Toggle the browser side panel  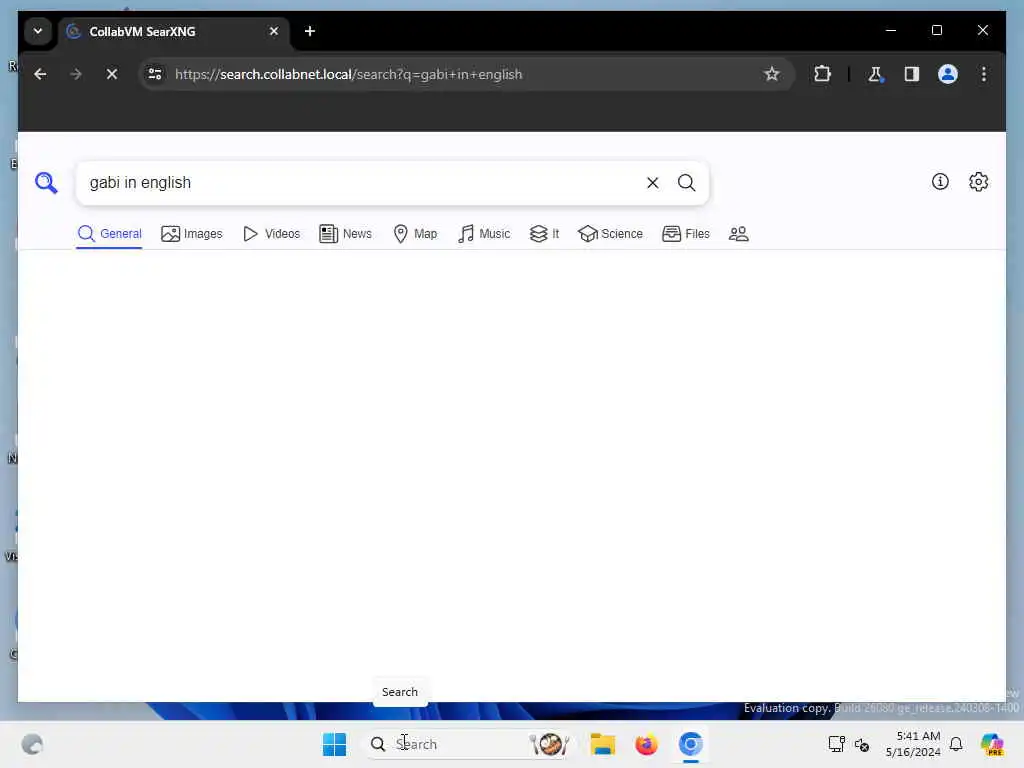pyautogui.click(x=912, y=74)
